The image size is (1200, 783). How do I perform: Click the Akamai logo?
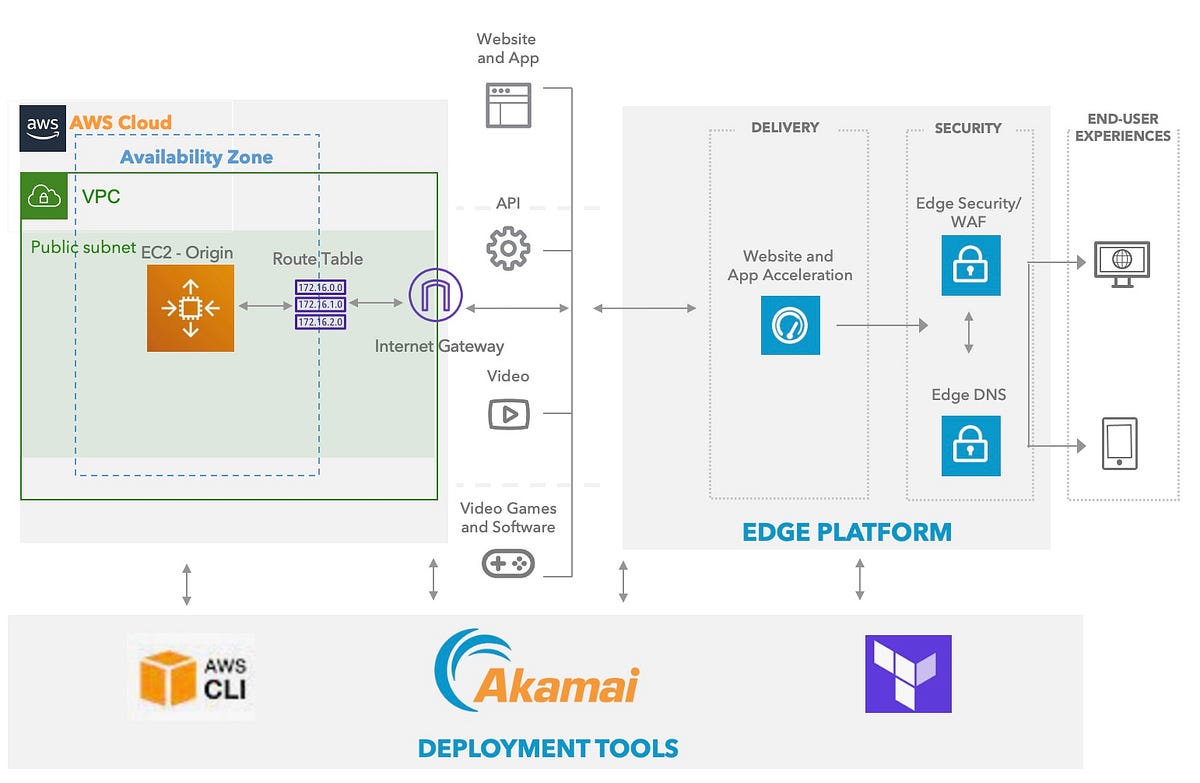(x=537, y=673)
